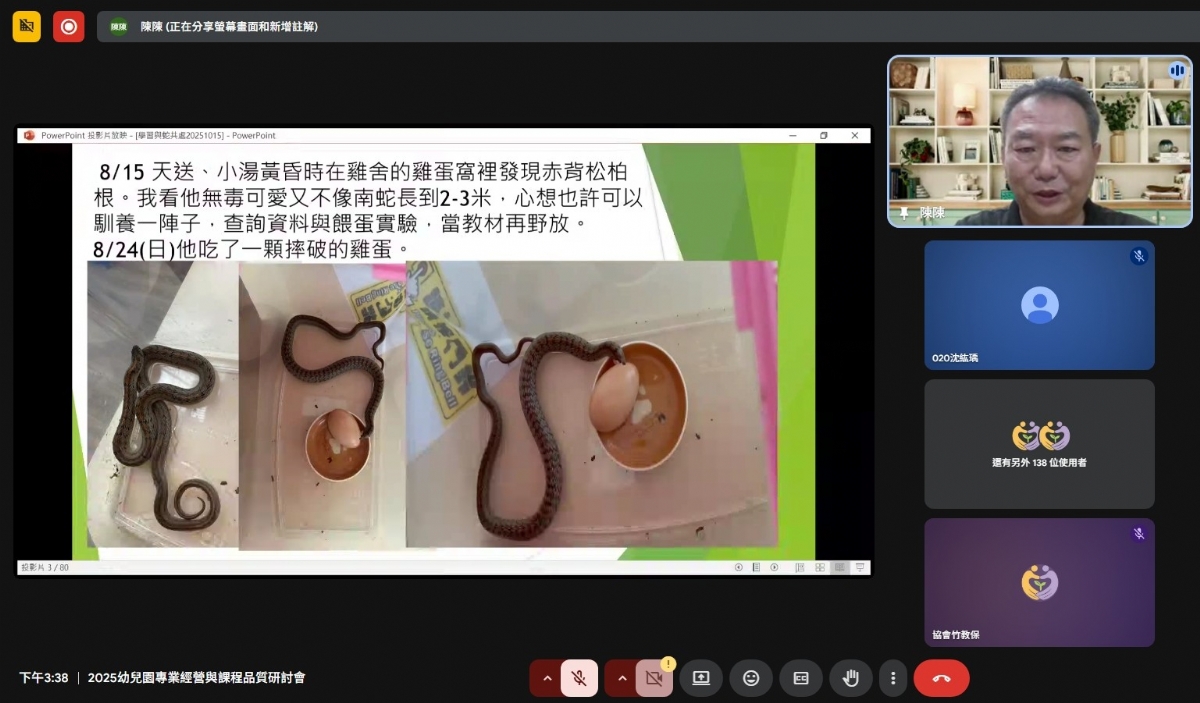Open the '還有另外 138 位使用者' participants tile
The width and height of the screenshot is (1200, 703).
click(x=1039, y=443)
